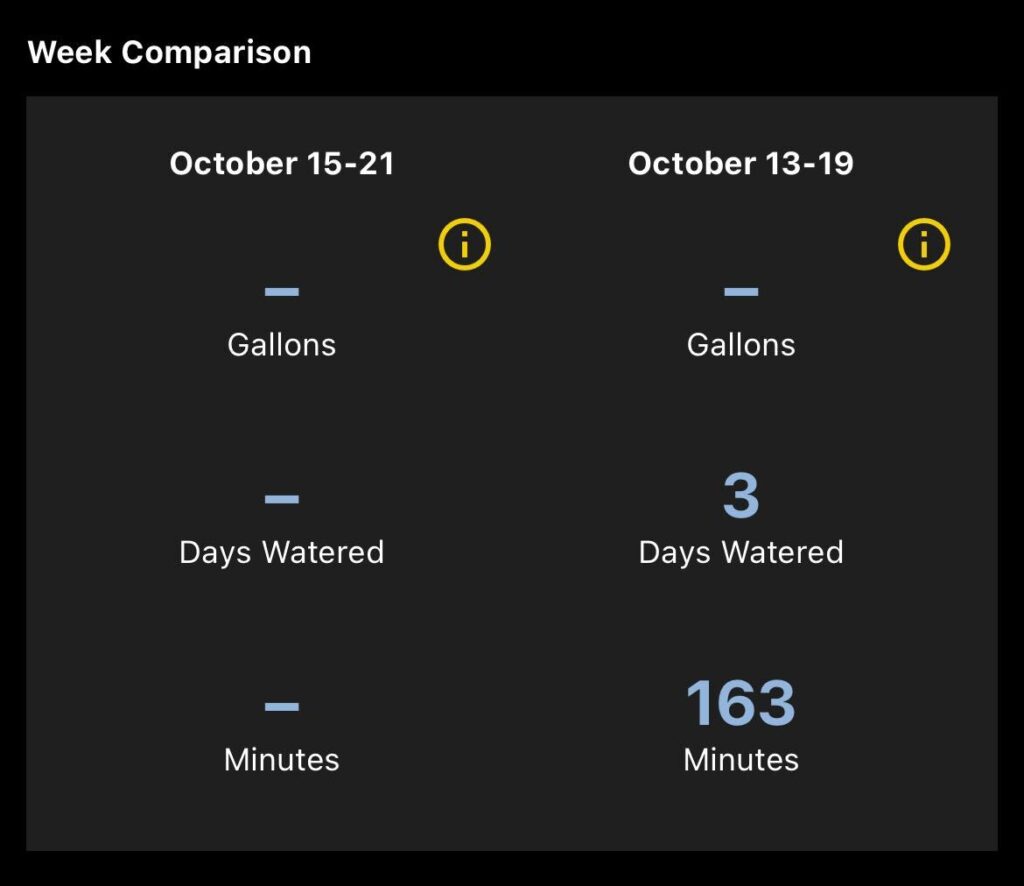Image resolution: width=1024 pixels, height=886 pixels.
Task: Click the Minutes label under October 13-19
Action: click(x=741, y=760)
